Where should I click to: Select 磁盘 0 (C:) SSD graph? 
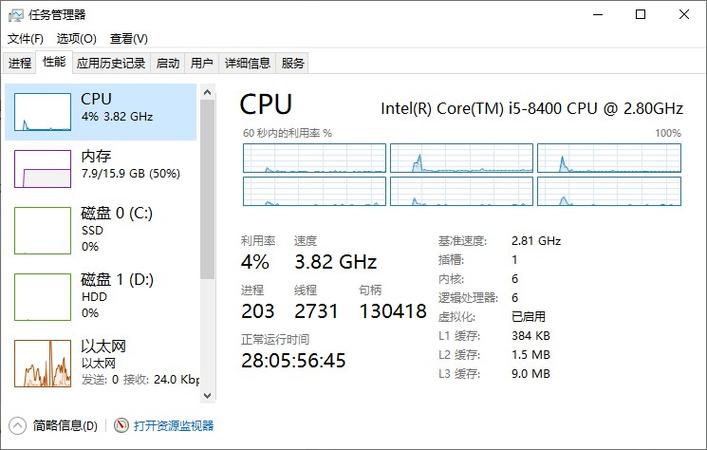42,230
